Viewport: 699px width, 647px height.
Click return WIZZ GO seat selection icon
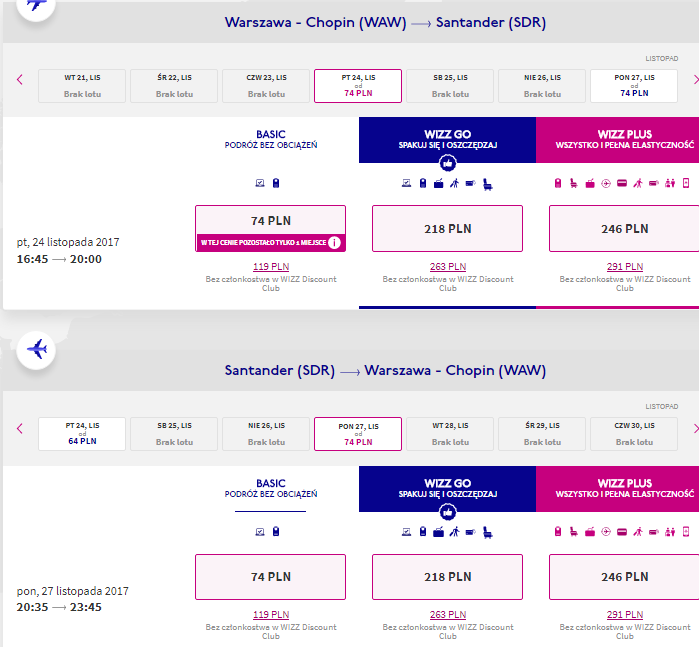pos(488,533)
